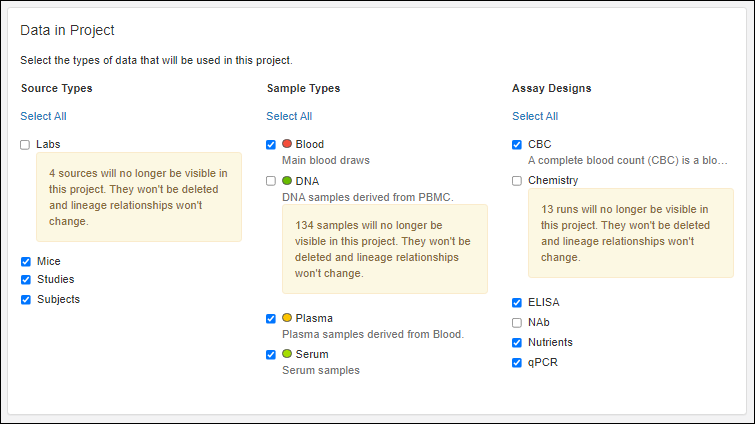
Task: Click the red Blood sample color dot
Action: point(287,144)
